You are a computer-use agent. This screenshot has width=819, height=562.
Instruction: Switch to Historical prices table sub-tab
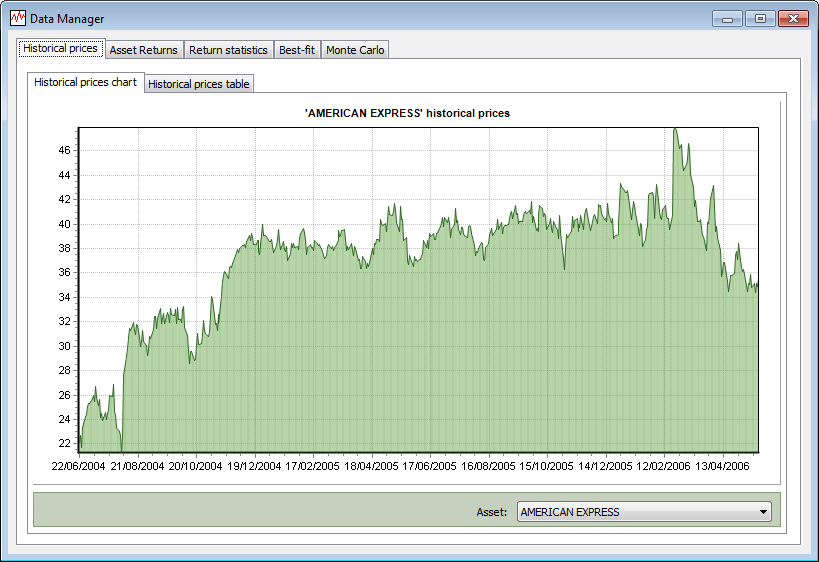(199, 84)
